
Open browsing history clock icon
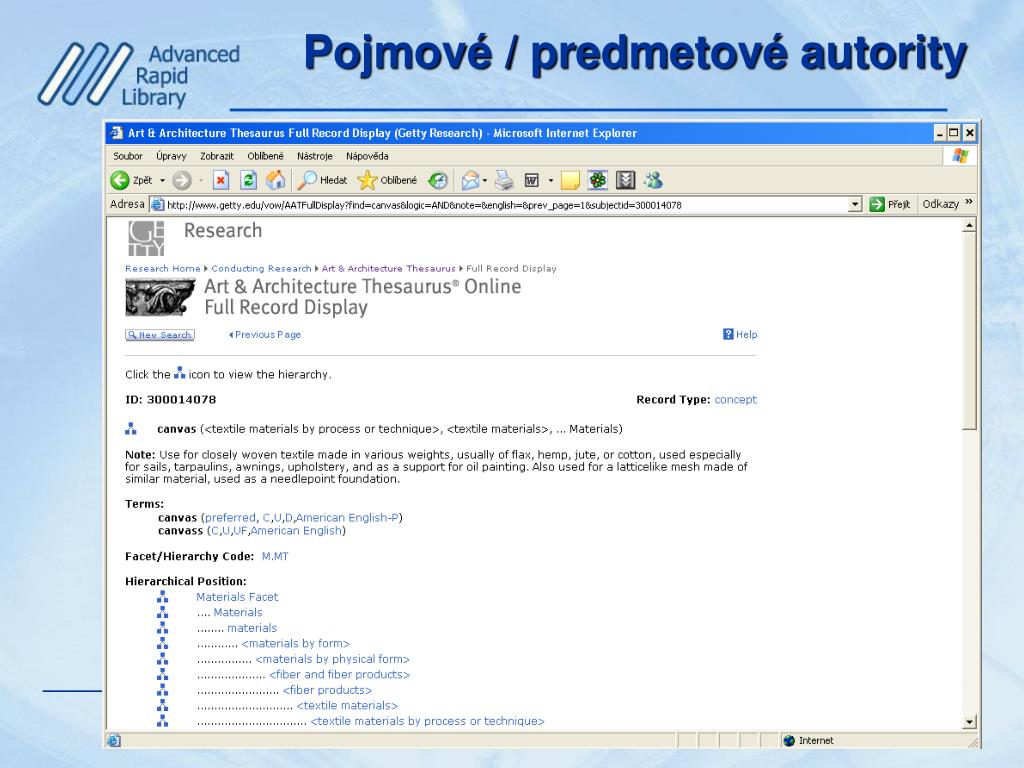pyautogui.click(x=438, y=180)
